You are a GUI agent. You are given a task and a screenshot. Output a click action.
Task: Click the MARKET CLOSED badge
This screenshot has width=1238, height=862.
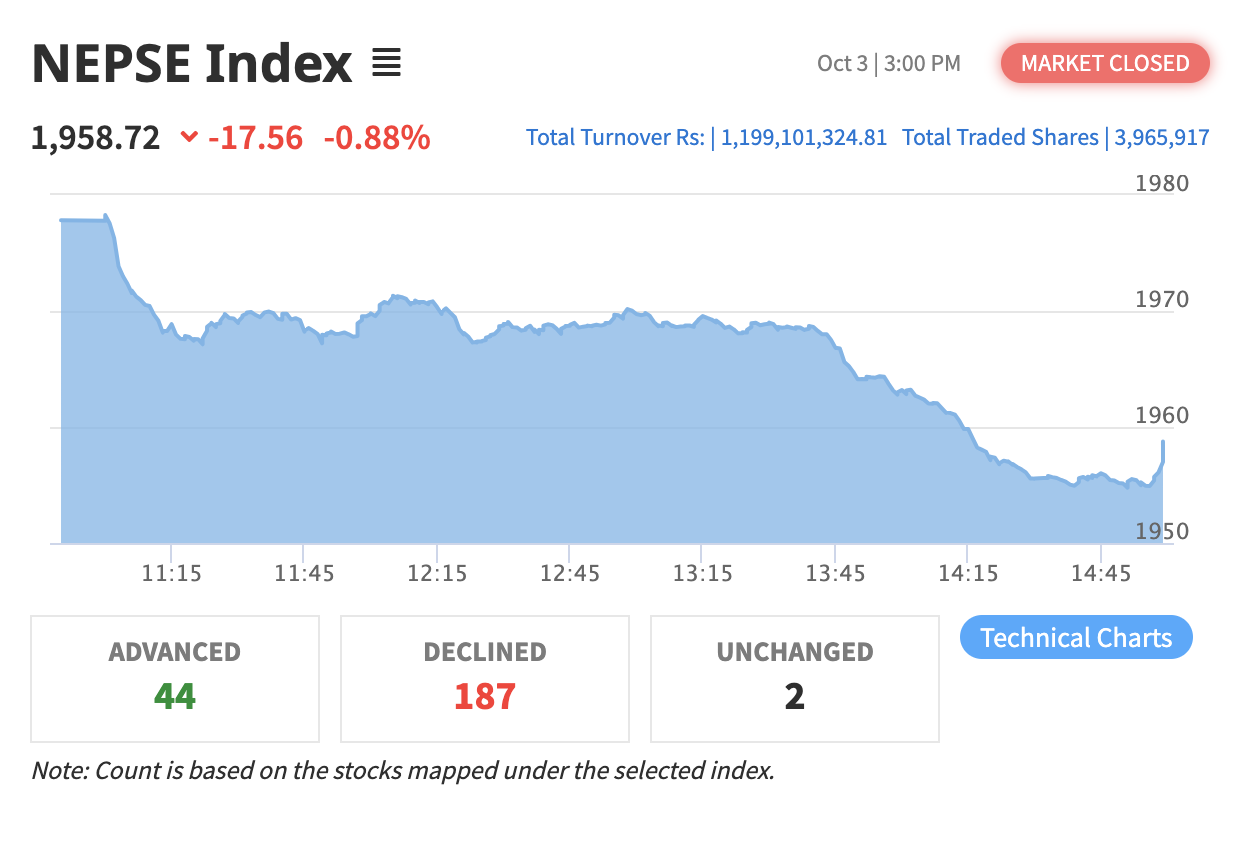(x=1105, y=63)
